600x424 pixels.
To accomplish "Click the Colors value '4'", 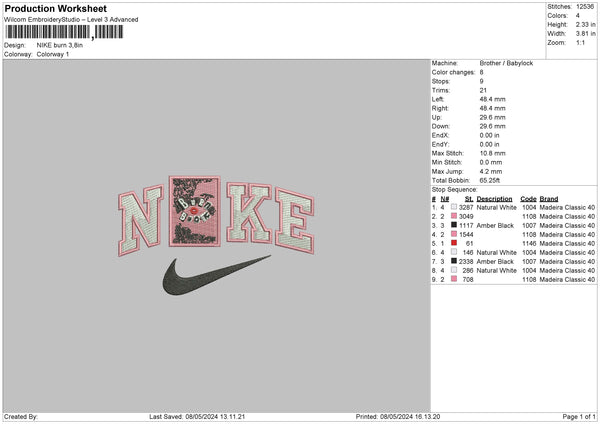I will click(578, 16).
